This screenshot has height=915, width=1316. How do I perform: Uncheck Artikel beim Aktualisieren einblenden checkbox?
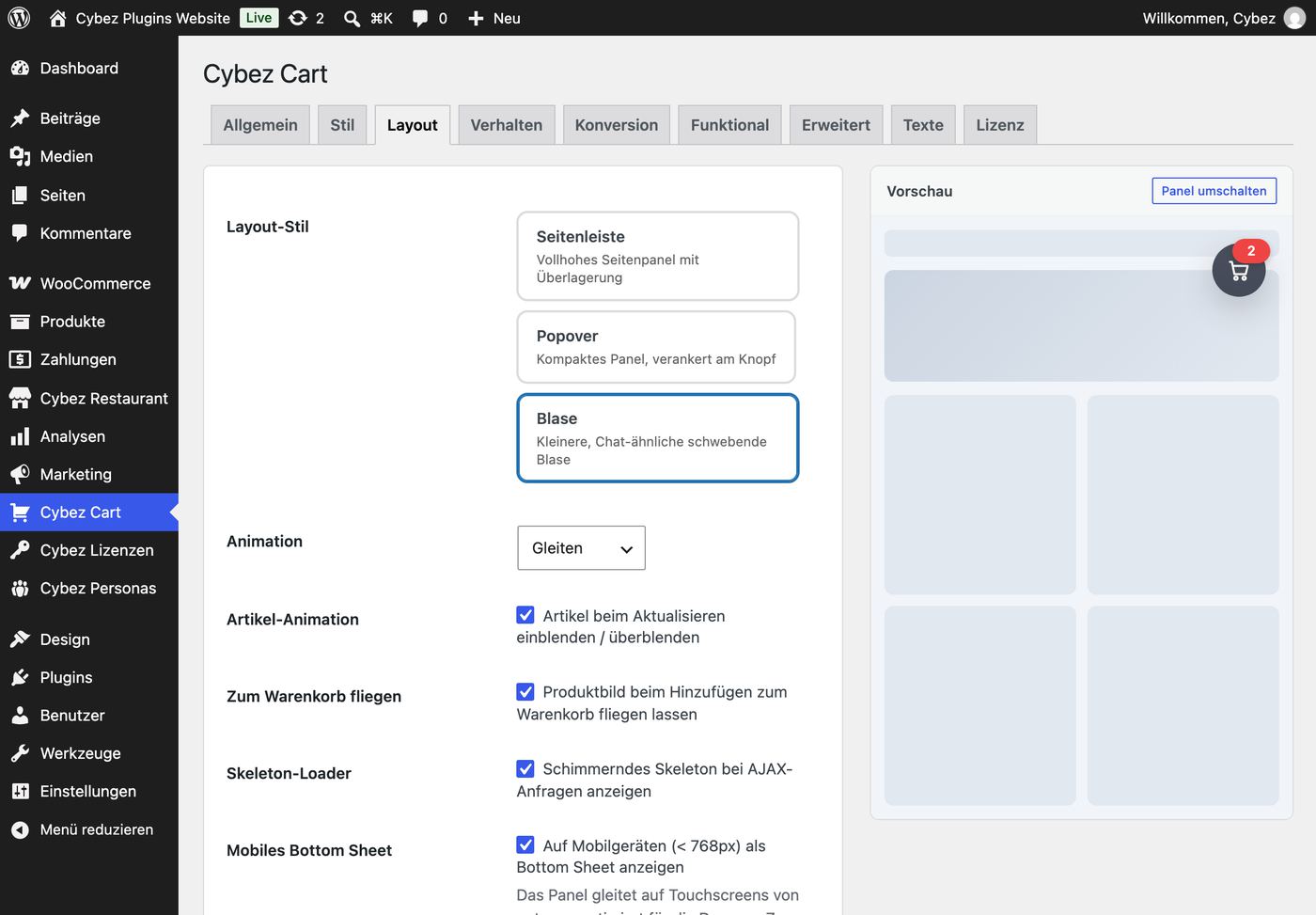tap(525, 615)
